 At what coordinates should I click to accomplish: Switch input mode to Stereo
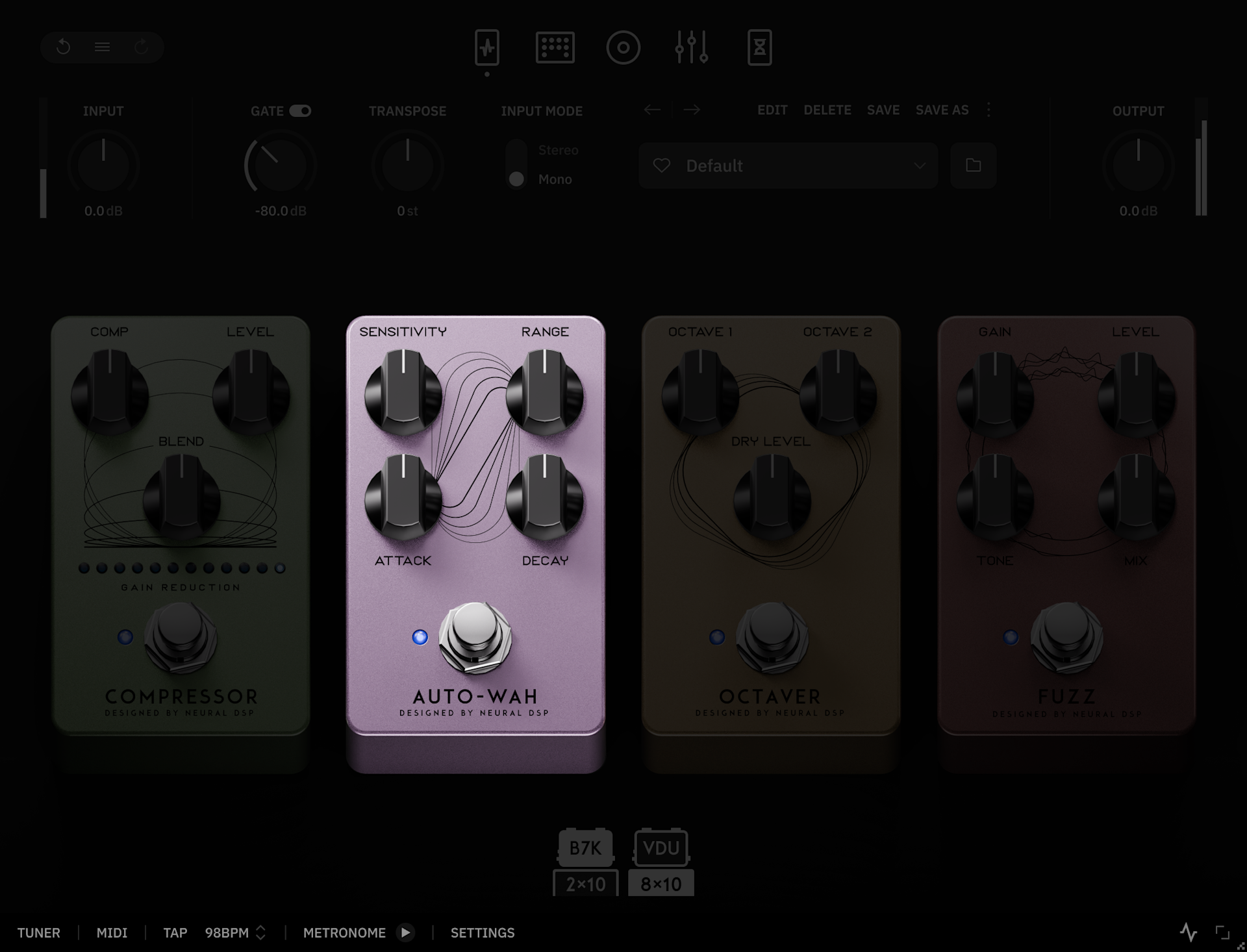[x=557, y=150]
